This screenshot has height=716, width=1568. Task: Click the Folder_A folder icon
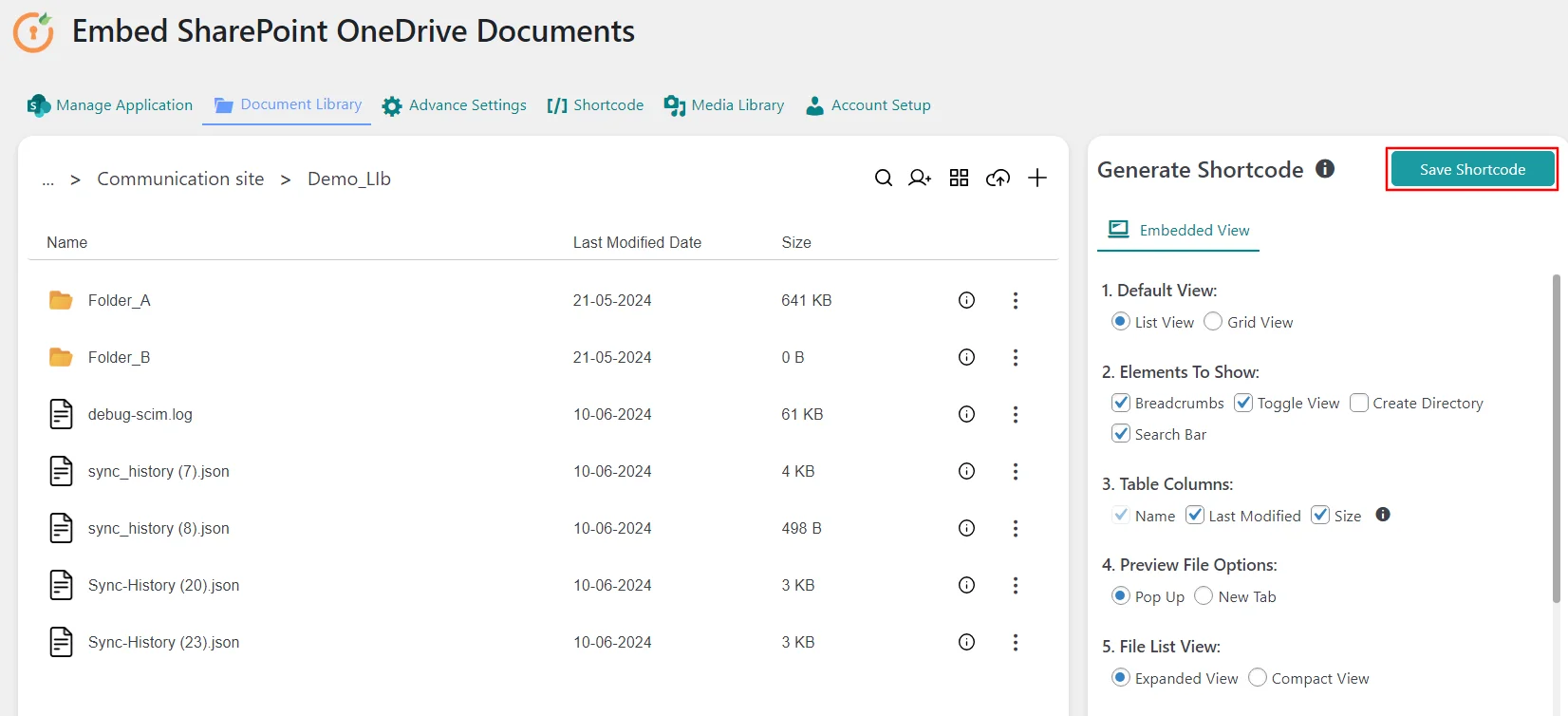pyautogui.click(x=61, y=300)
